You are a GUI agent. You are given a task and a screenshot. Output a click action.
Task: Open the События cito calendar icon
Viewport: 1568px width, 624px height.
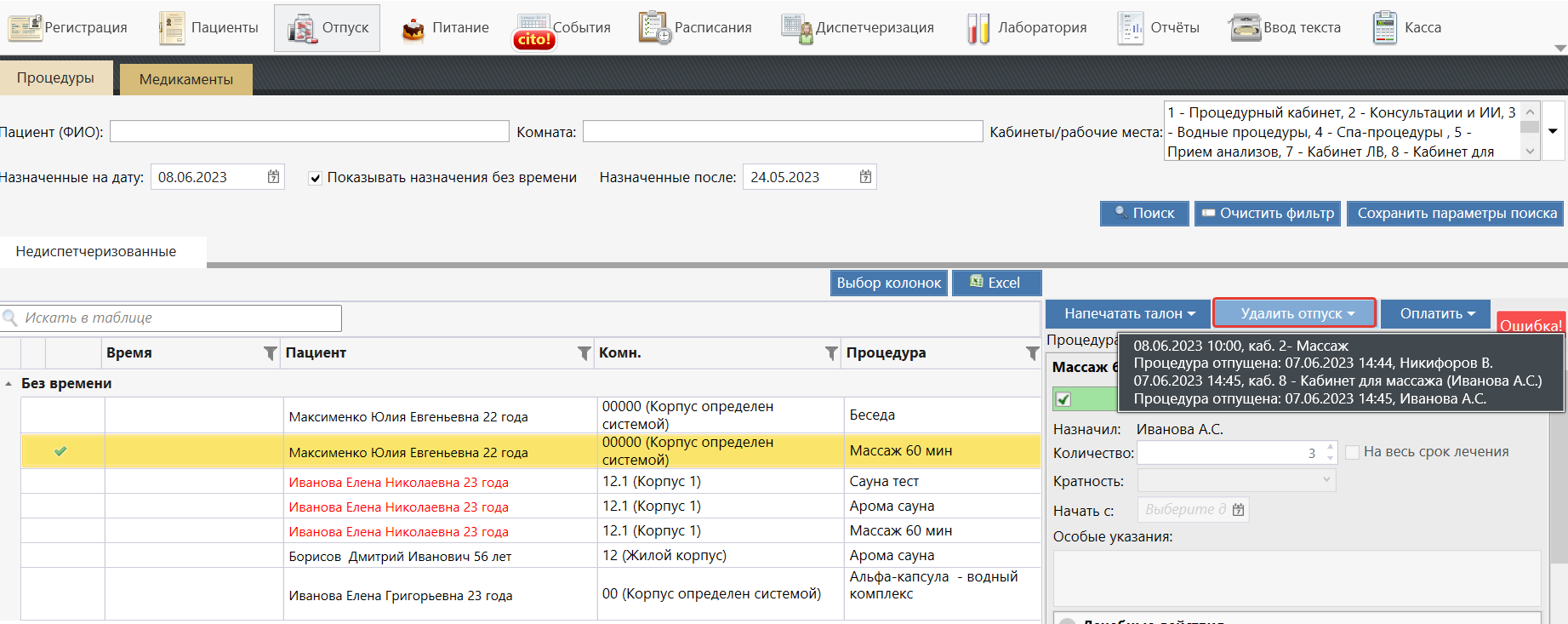click(x=533, y=31)
